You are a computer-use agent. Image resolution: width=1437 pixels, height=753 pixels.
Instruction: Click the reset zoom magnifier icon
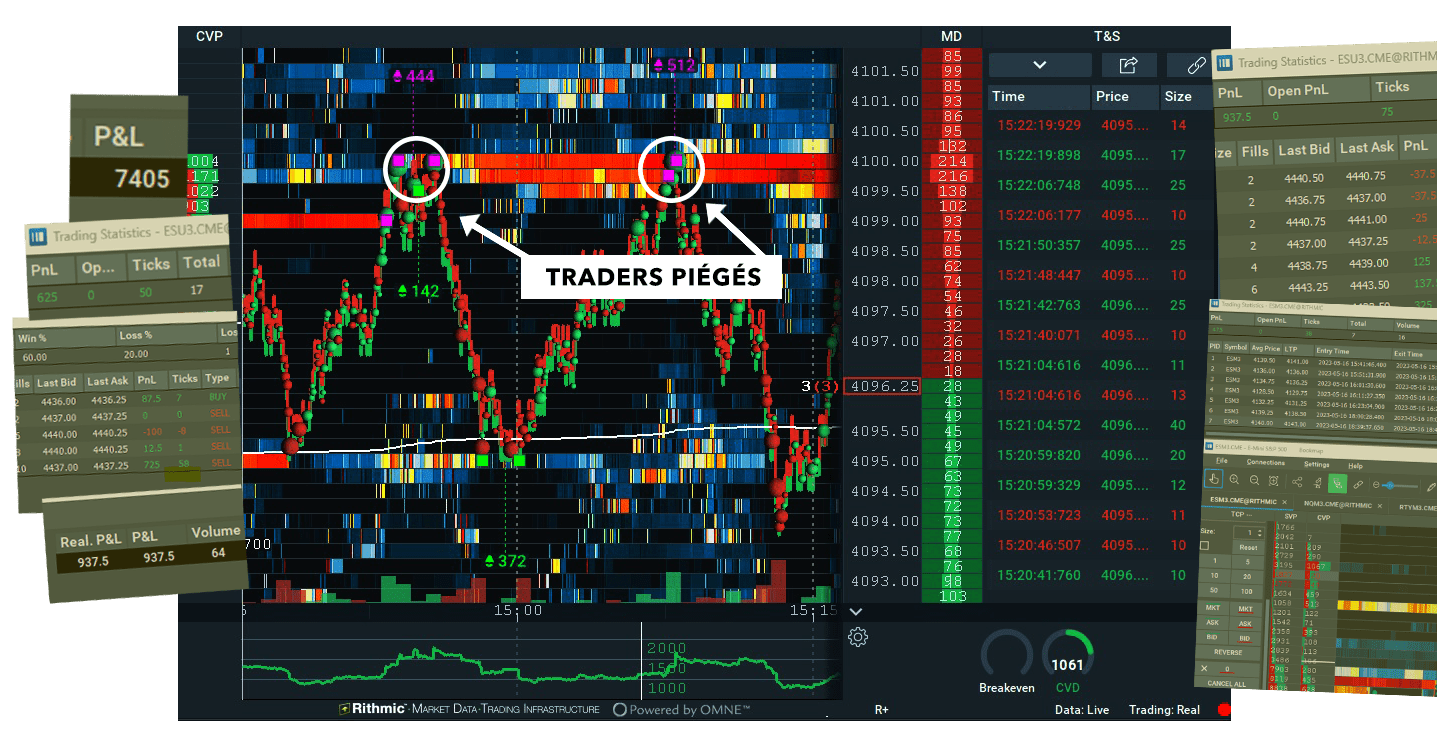(x=1273, y=481)
